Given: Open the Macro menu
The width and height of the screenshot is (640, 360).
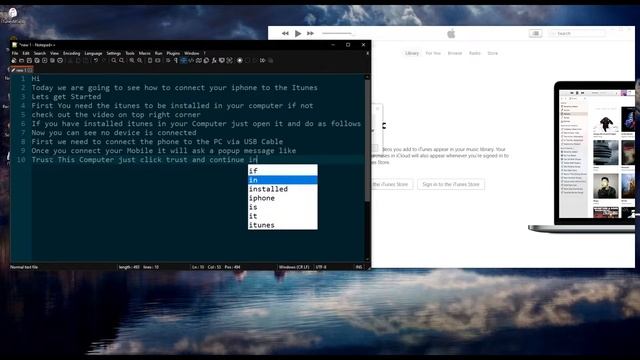Looking at the screenshot, I should [x=144, y=53].
